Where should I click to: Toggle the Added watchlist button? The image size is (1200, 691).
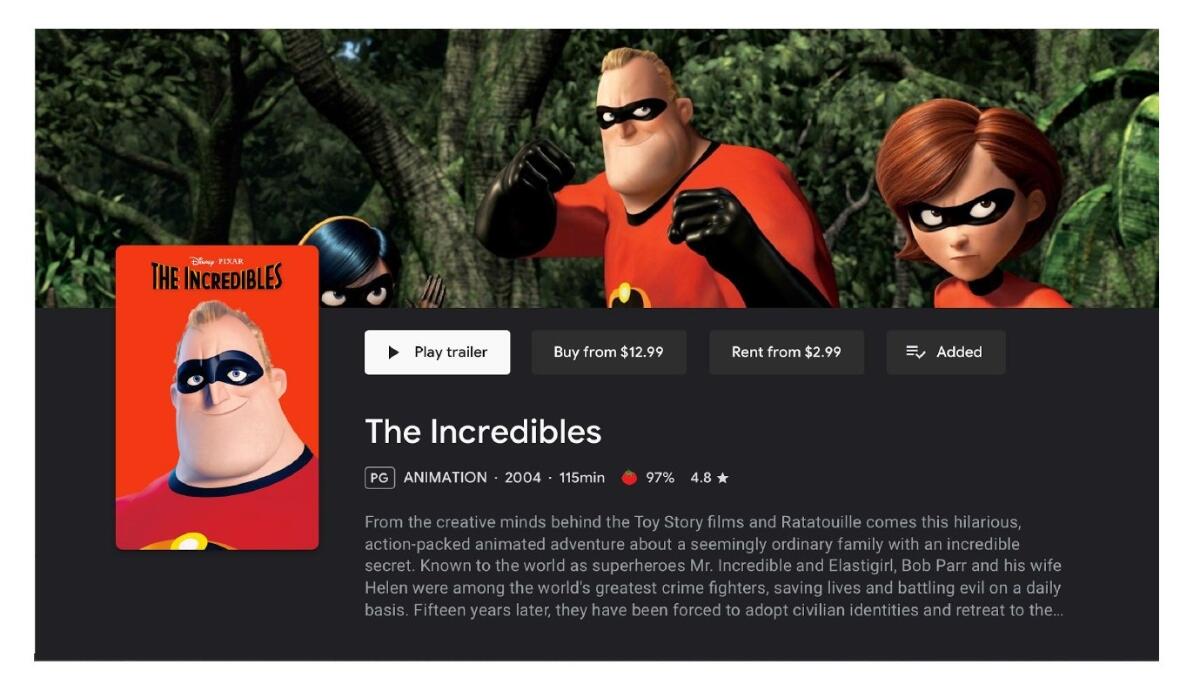tap(946, 352)
